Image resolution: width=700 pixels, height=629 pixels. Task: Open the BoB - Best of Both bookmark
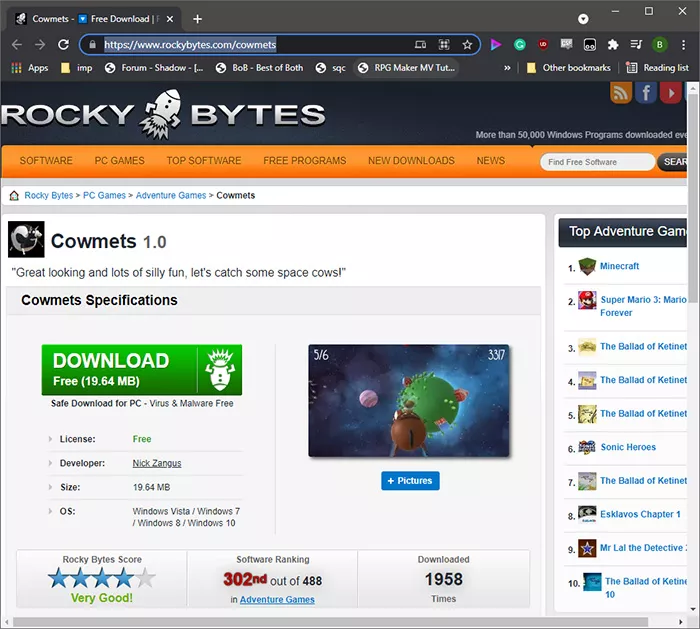click(259, 68)
